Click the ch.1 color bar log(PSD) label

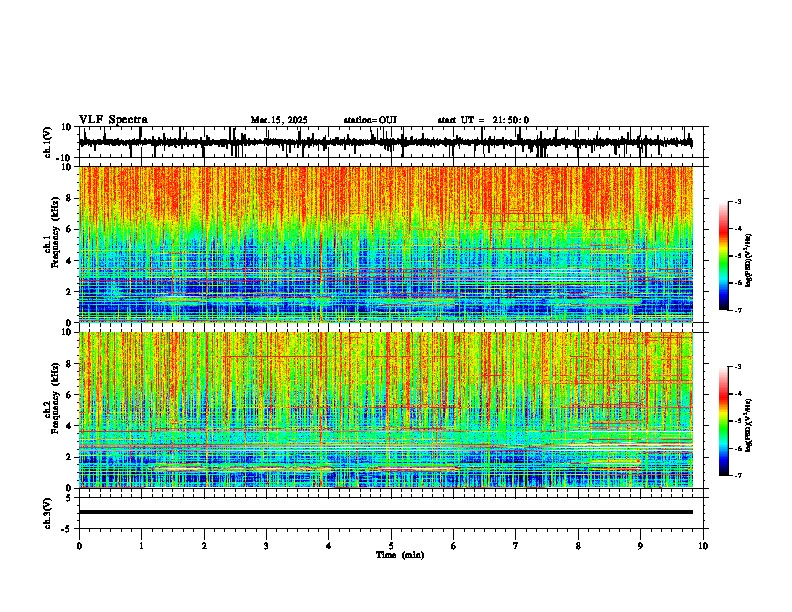click(x=749, y=261)
